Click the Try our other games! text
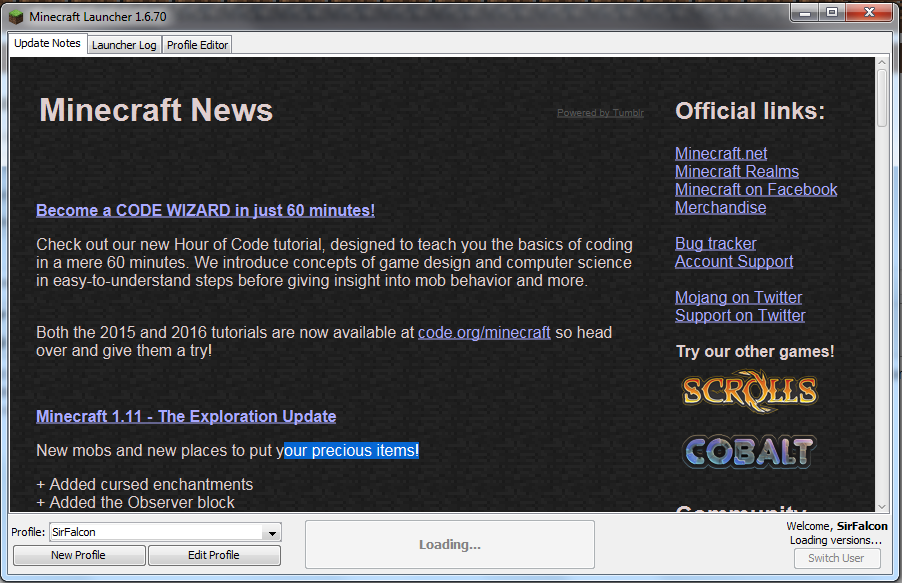The image size is (902, 583). click(755, 352)
